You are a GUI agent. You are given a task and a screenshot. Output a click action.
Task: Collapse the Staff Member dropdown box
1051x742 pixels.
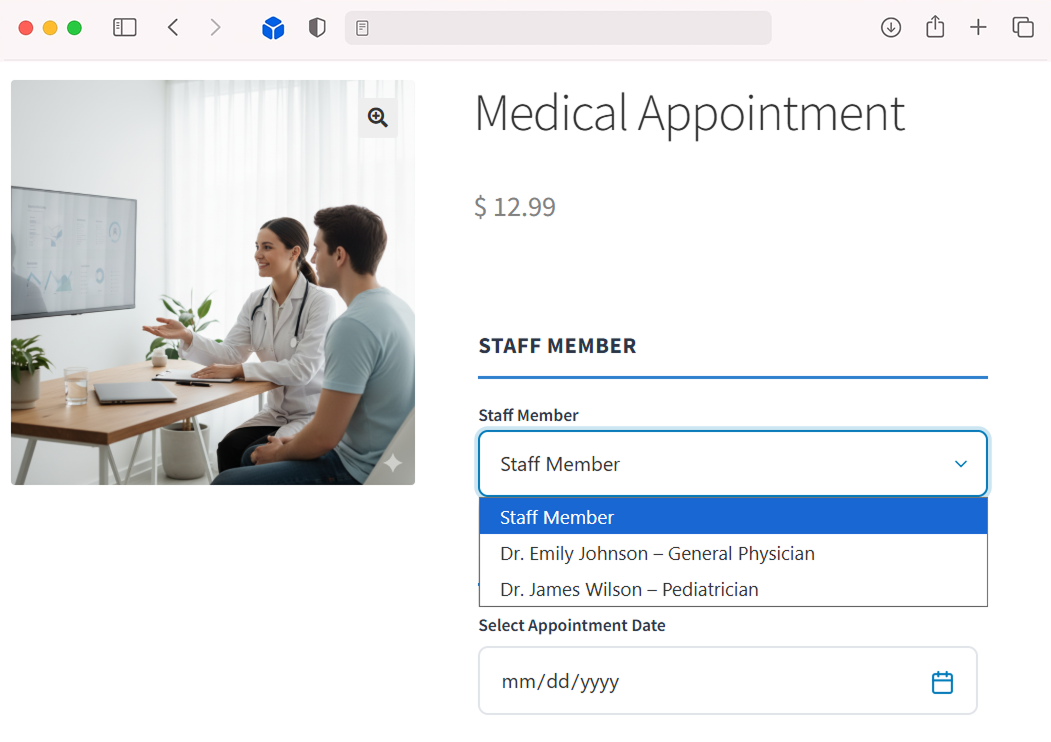point(732,464)
